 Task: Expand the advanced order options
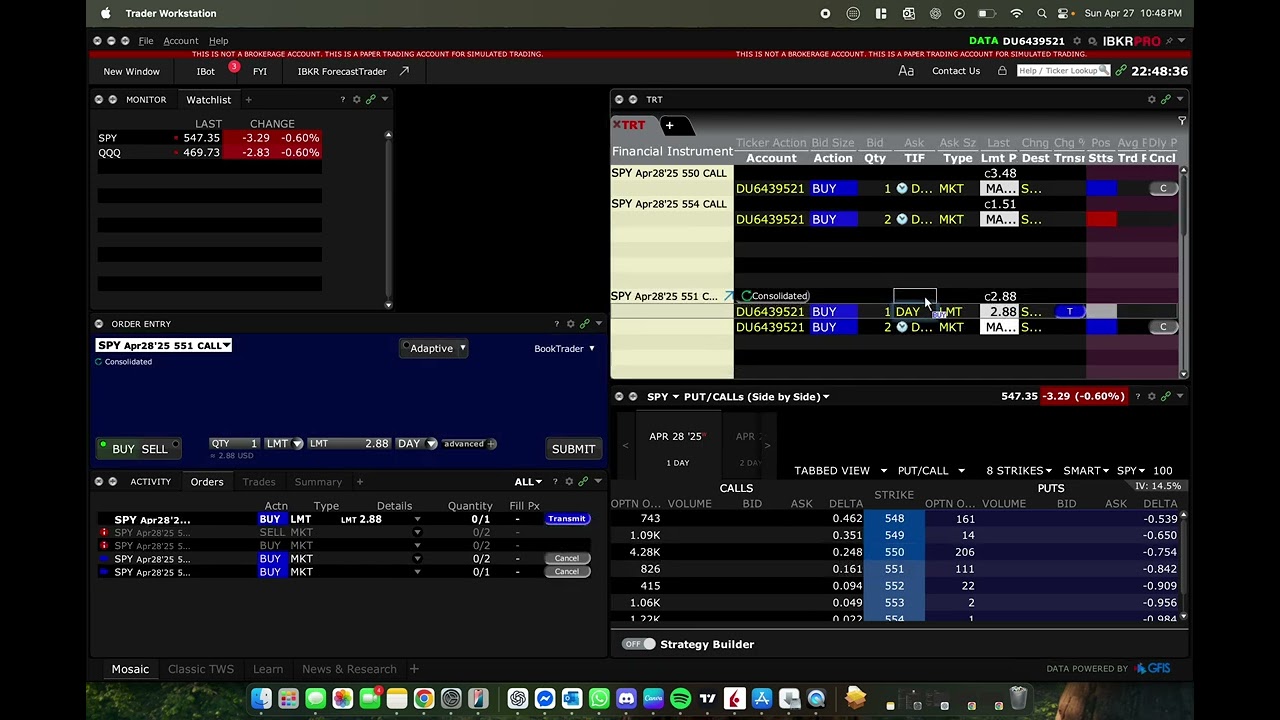[x=469, y=443]
